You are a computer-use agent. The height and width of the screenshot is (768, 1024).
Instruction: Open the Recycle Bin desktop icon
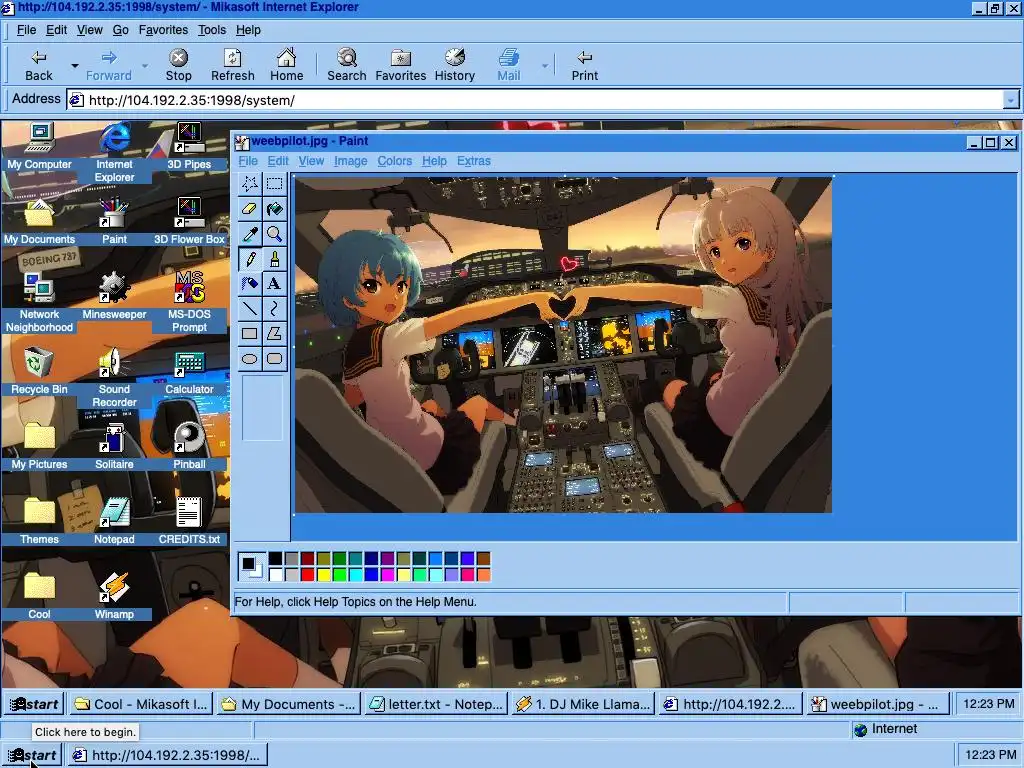pyautogui.click(x=39, y=370)
